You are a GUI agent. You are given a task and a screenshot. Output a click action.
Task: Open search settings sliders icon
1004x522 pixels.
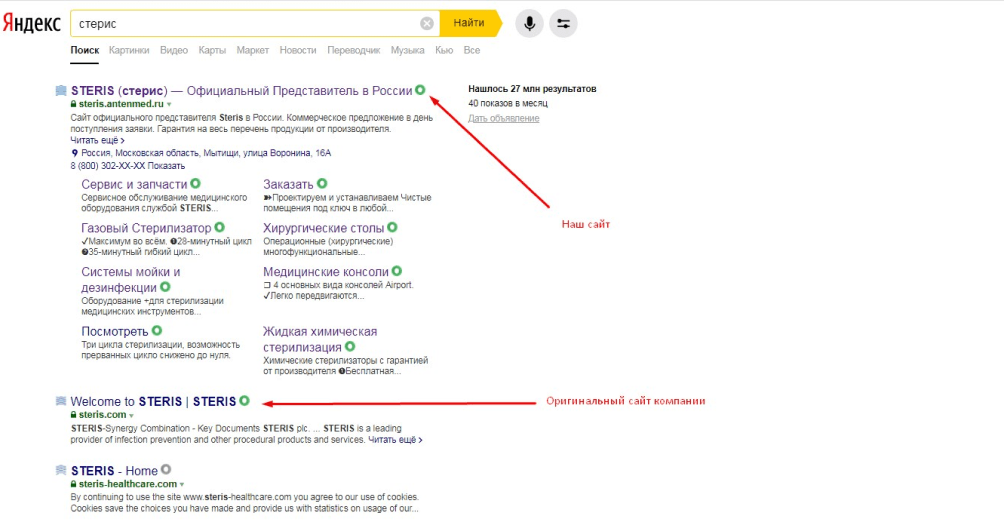click(x=563, y=24)
